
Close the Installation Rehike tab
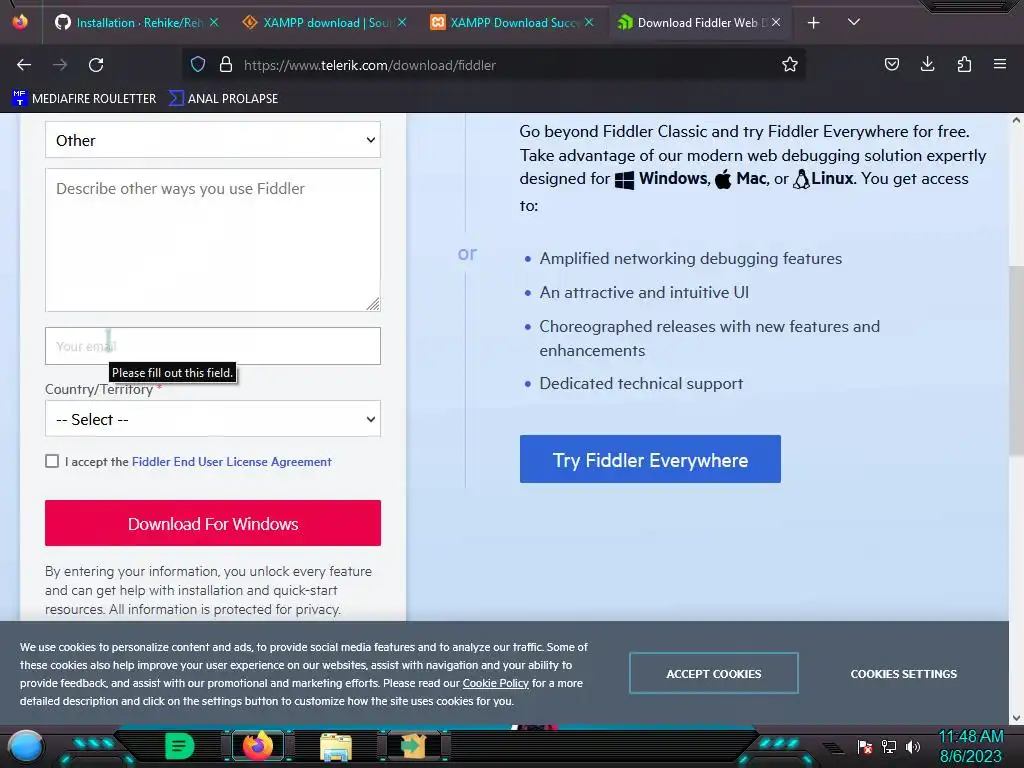(214, 22)
